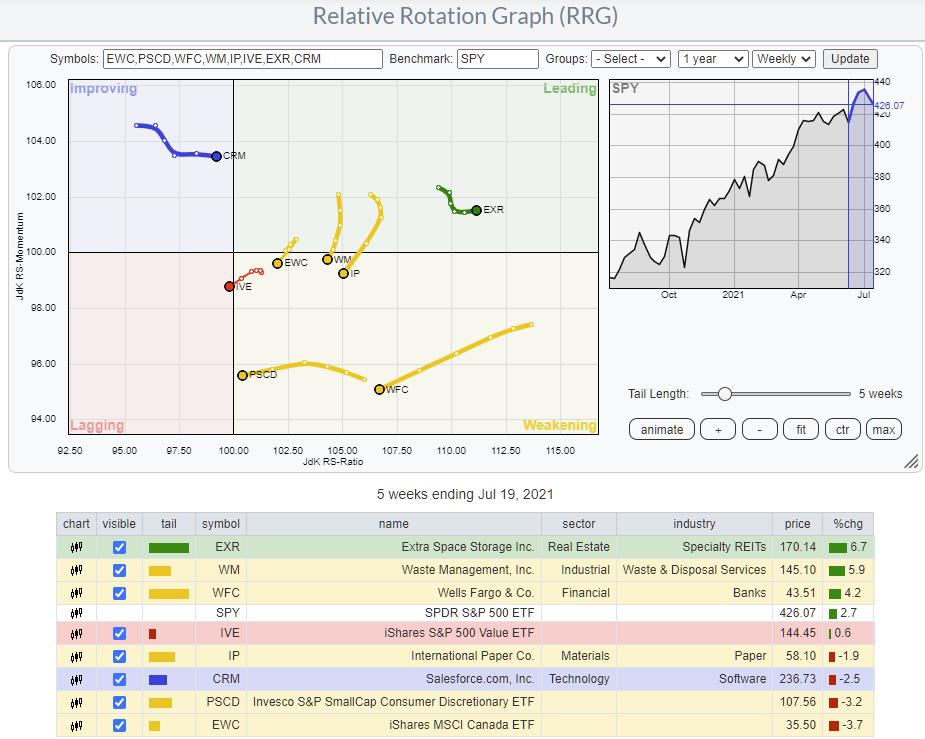This screenshot has width=925, height=739.
Task: Hide IVE using its visible checkbox
Action: [120, 635]
